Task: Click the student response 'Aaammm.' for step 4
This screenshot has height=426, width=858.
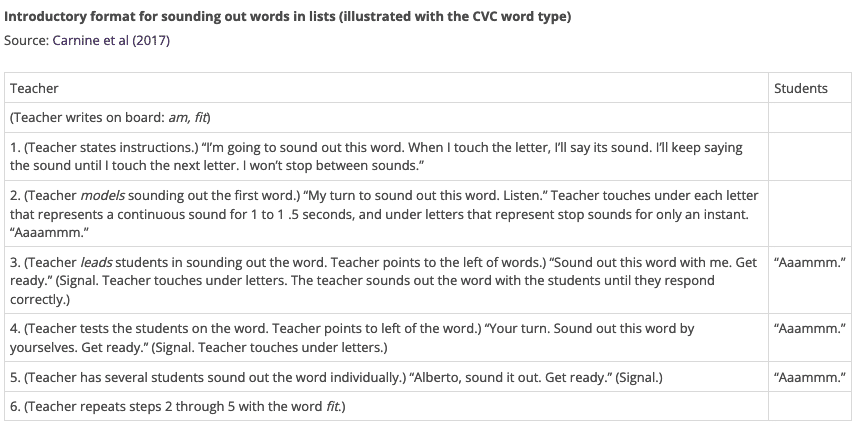Action: (811, 329)
